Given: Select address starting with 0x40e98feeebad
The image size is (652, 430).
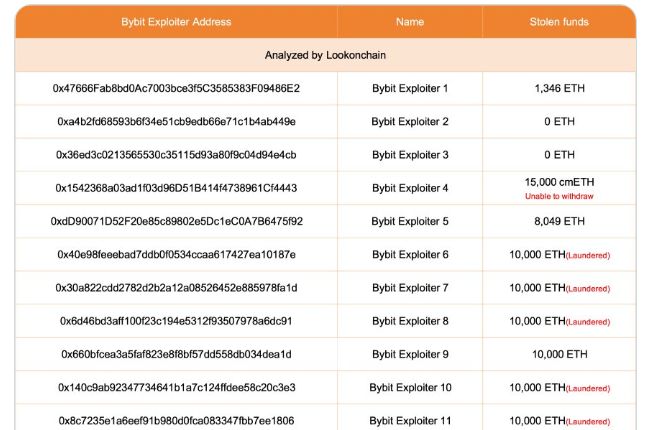Looking at the screenshot, I should point(176,255).
